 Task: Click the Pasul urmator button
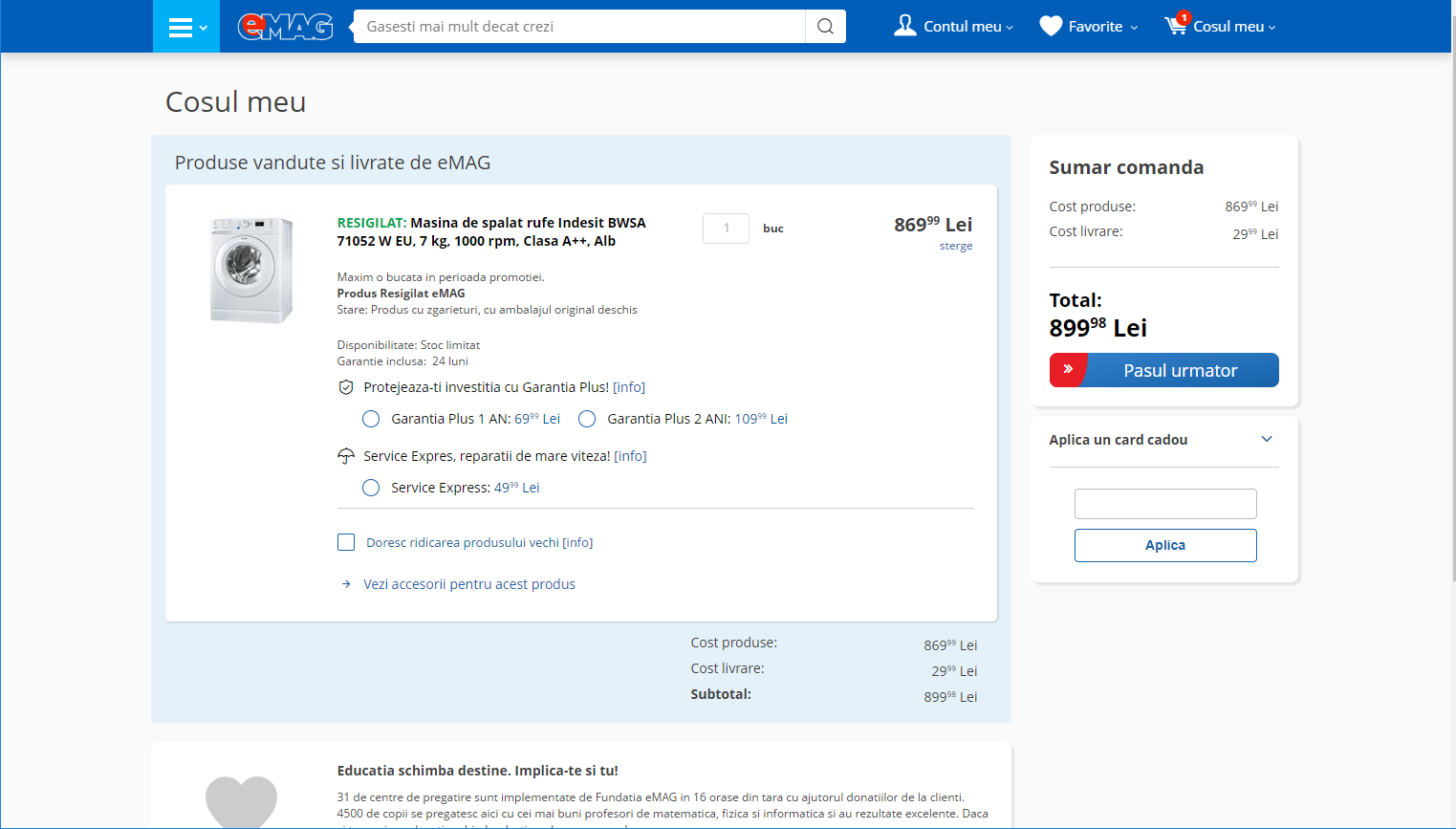1164,370
